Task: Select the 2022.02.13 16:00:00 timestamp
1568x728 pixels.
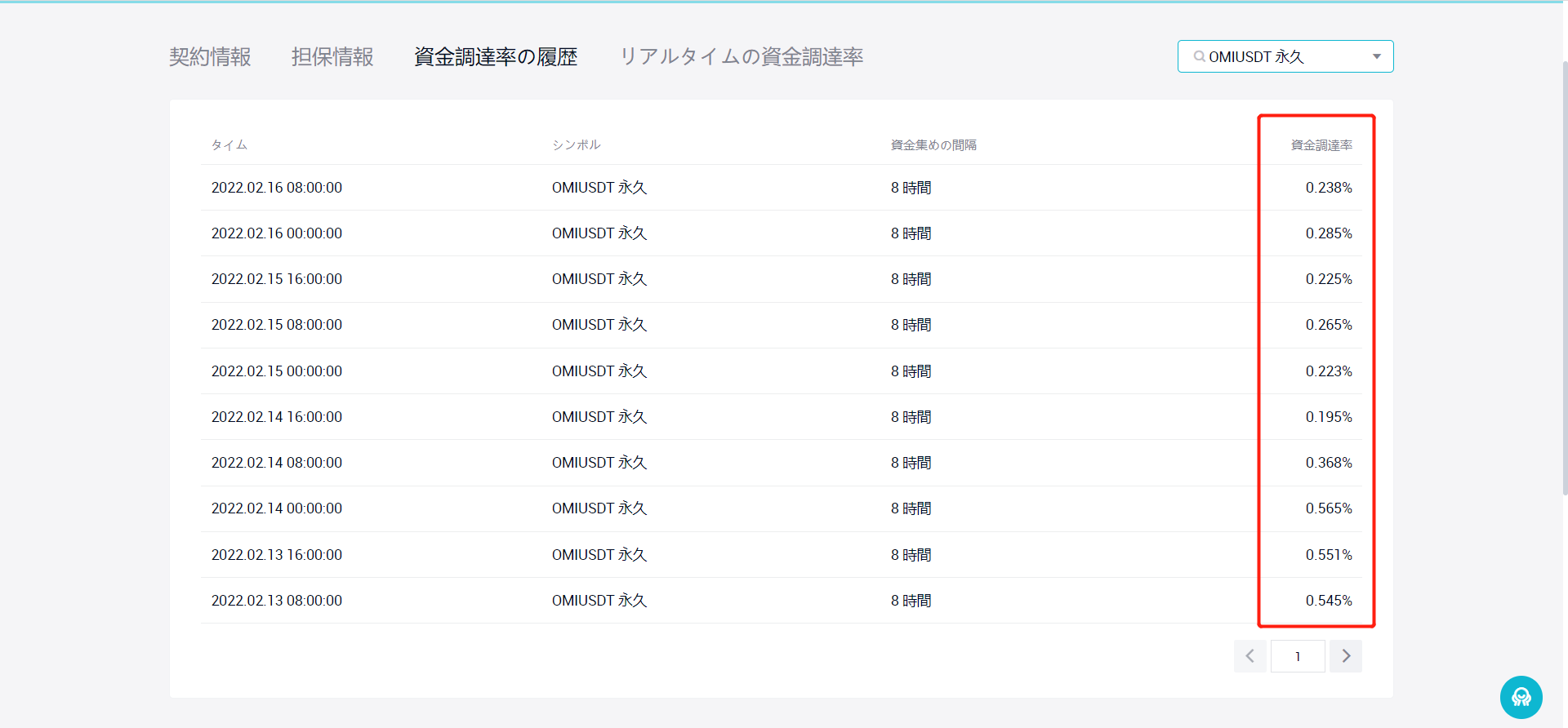Action: click(x=277, y=555)
